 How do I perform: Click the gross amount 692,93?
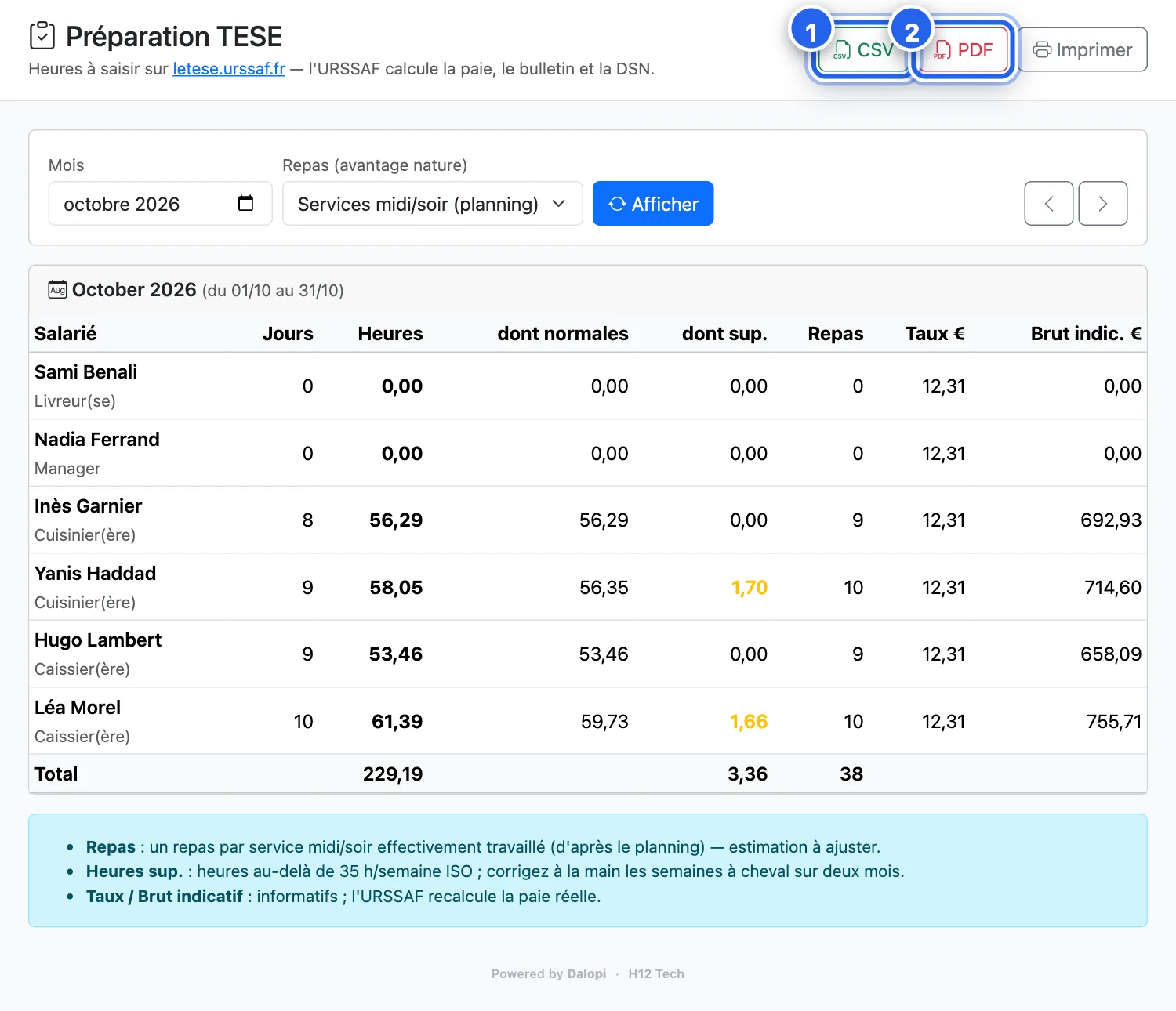coord(1111,520)
